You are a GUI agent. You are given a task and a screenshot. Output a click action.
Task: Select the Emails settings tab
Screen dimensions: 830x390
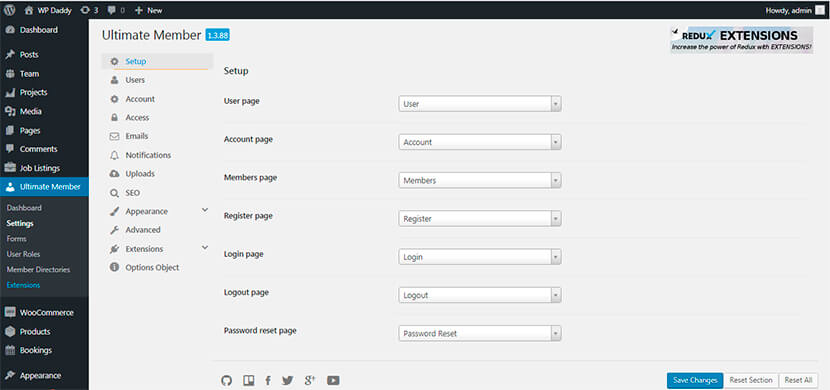158,136
